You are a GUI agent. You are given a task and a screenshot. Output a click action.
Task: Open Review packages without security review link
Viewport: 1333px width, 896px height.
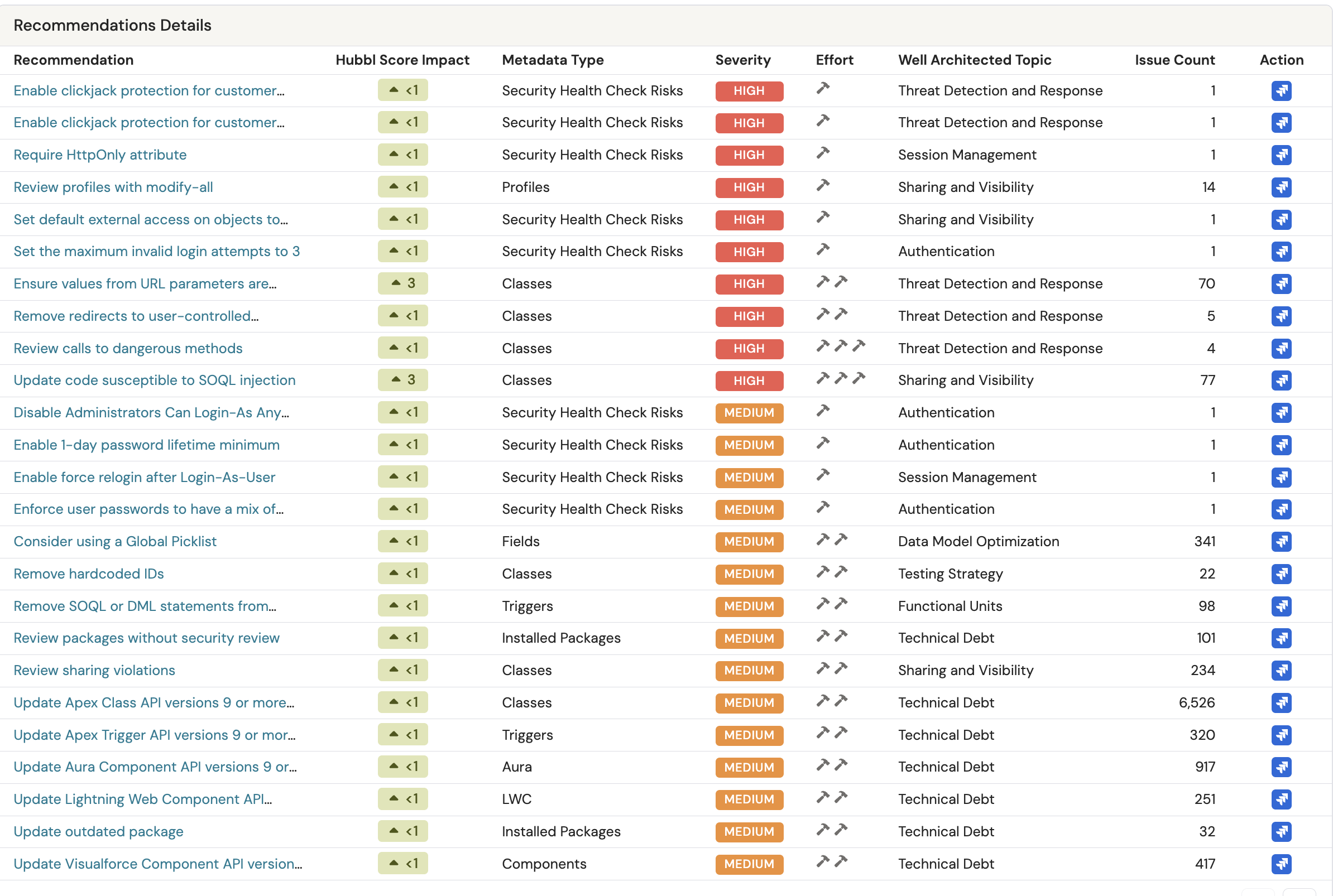pos(146,638)
